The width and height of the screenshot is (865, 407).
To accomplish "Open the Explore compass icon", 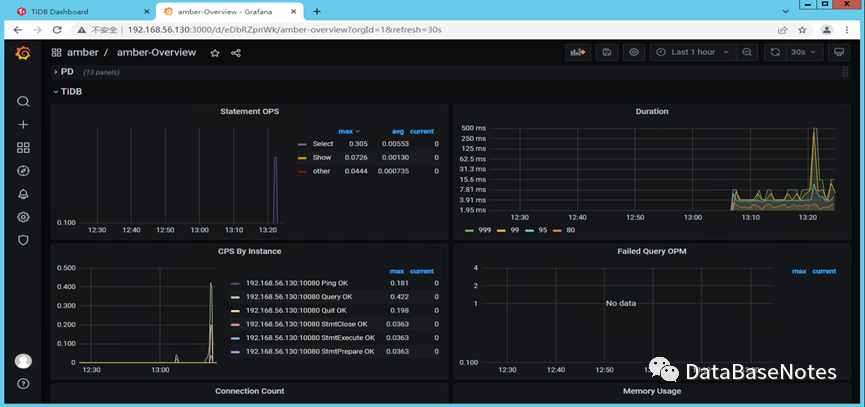I will point(23,170).
